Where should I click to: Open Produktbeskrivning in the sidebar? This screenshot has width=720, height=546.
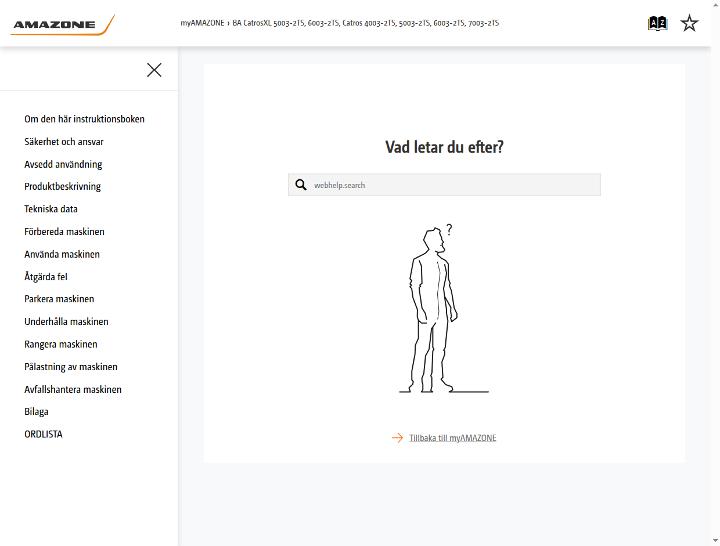pos(62,186)
